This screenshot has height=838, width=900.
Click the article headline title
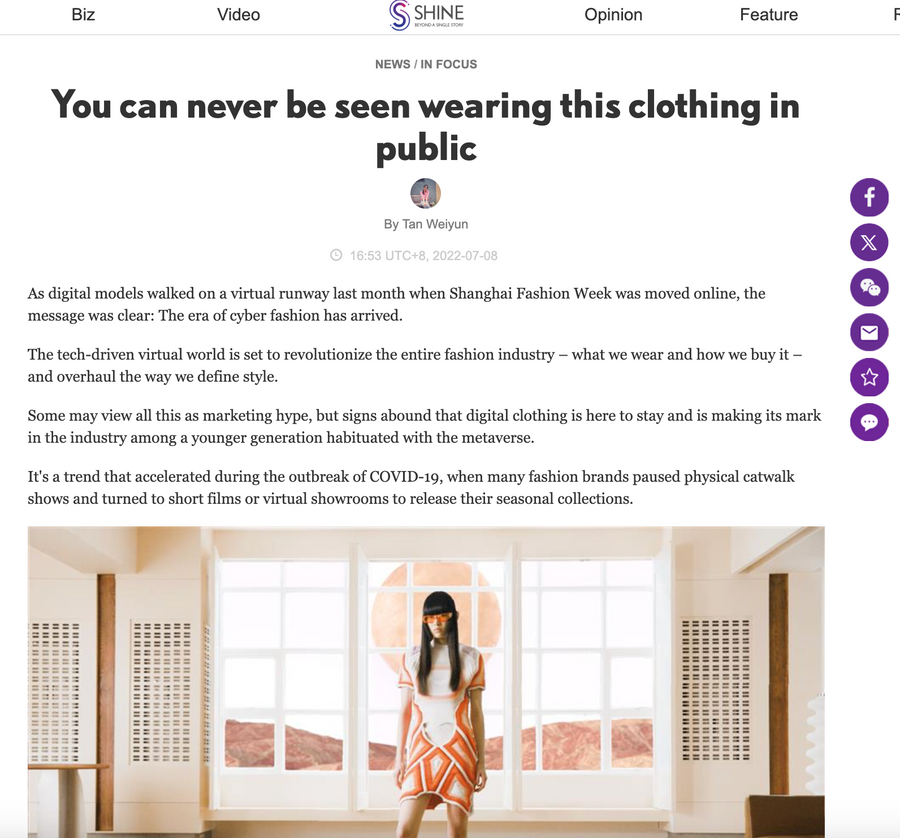point(426,127)
